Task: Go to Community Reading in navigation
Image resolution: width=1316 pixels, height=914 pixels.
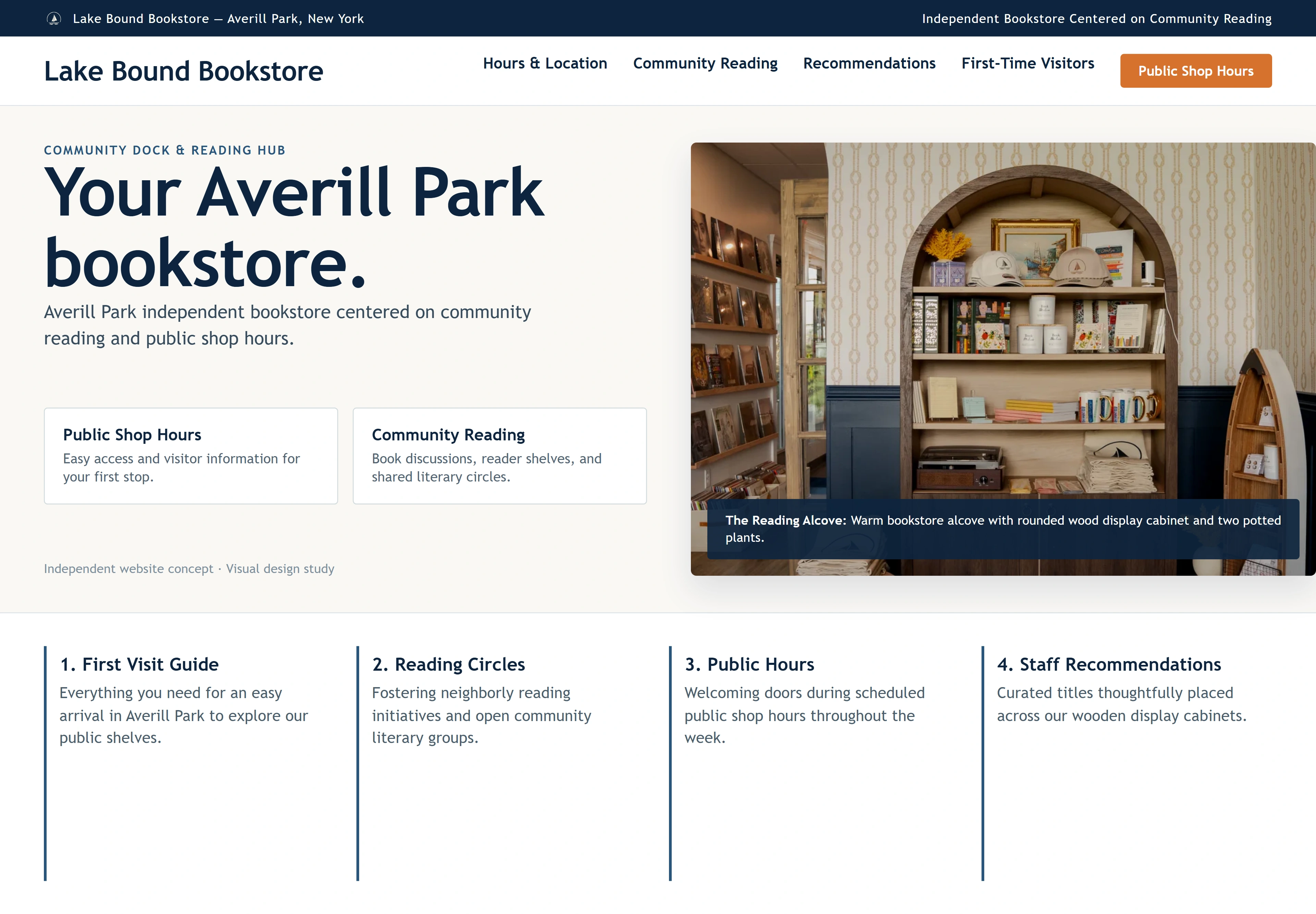Action: 705,63
